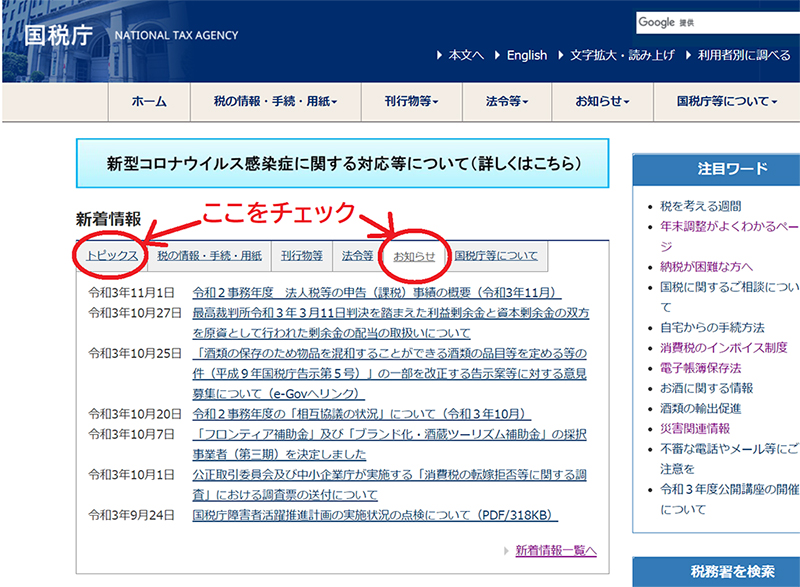Go to ホーム in navigation bar
This screenshot has width=800, height=587.
tap(149, 102)
